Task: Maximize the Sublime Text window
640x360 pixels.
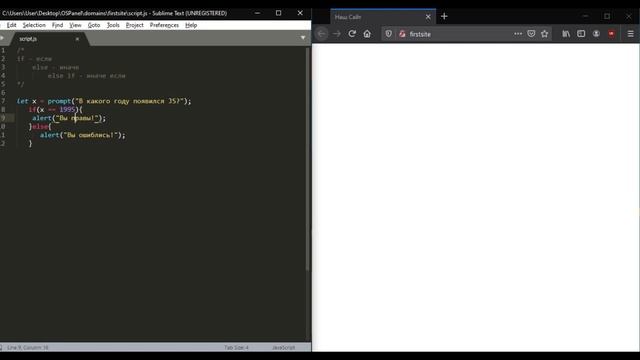Action: tap(278, 13)
